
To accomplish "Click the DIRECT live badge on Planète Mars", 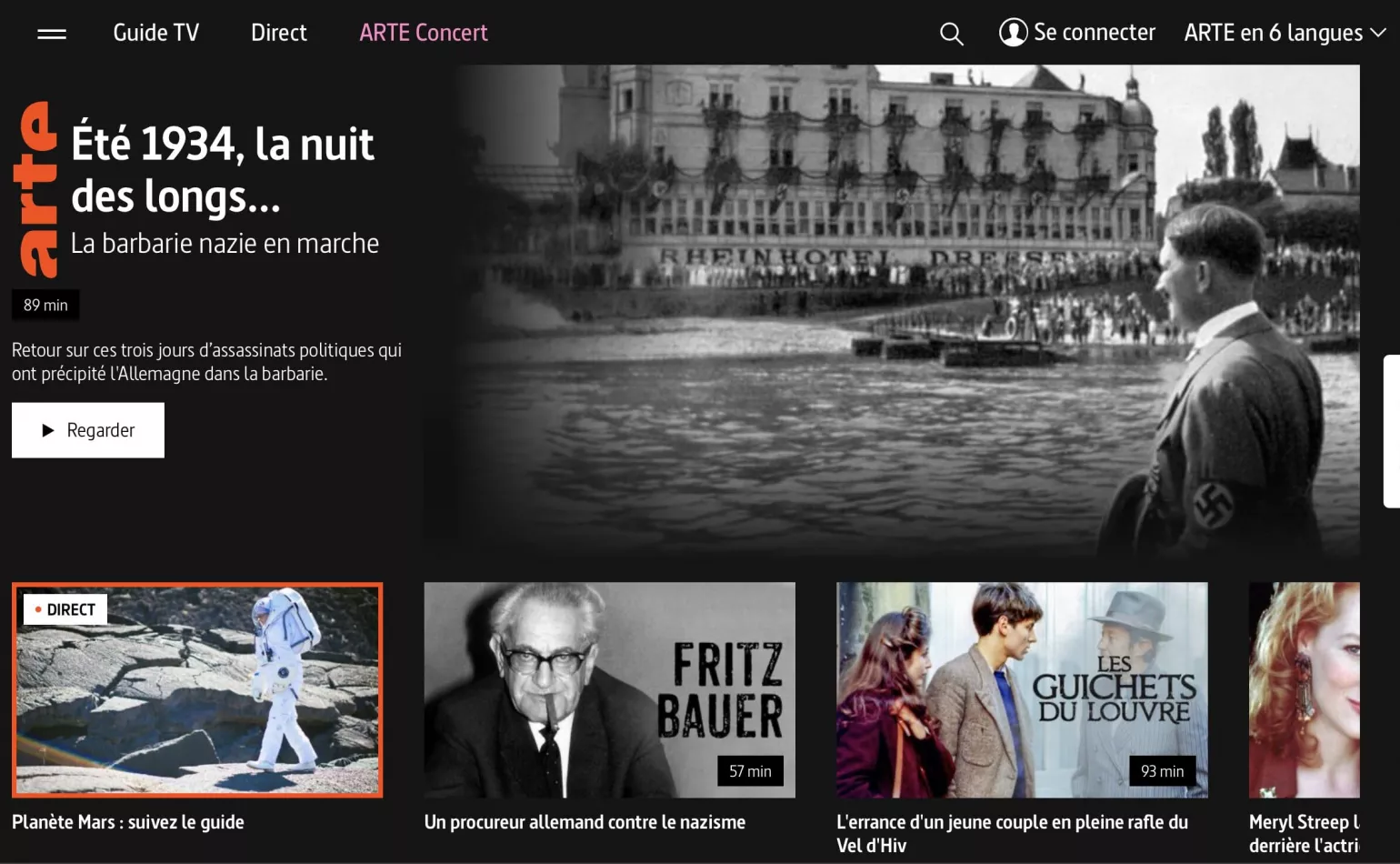I will (65, 608).
